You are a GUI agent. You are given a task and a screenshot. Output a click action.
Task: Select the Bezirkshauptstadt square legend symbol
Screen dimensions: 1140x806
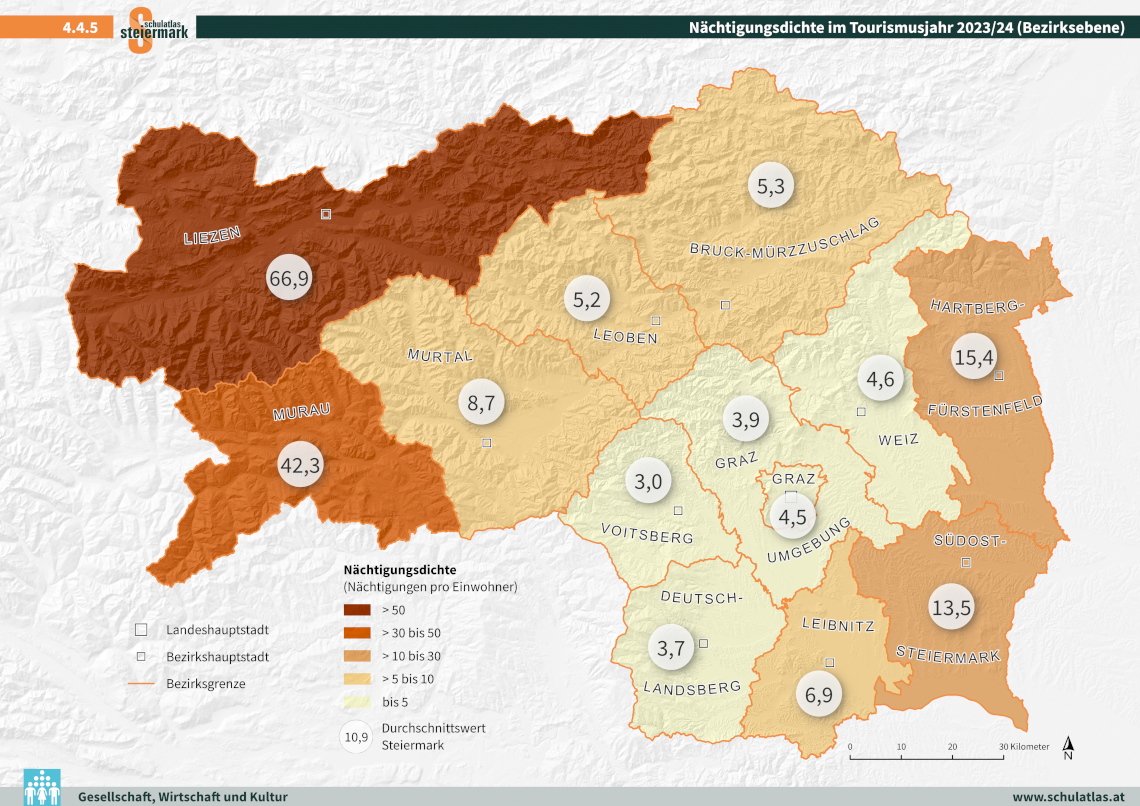(x=141, y=657)
